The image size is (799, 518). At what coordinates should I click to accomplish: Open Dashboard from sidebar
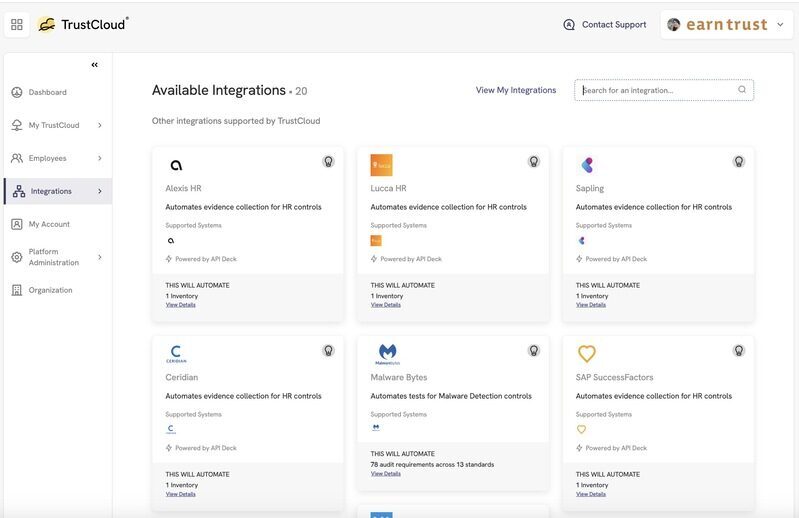[47, 92]
